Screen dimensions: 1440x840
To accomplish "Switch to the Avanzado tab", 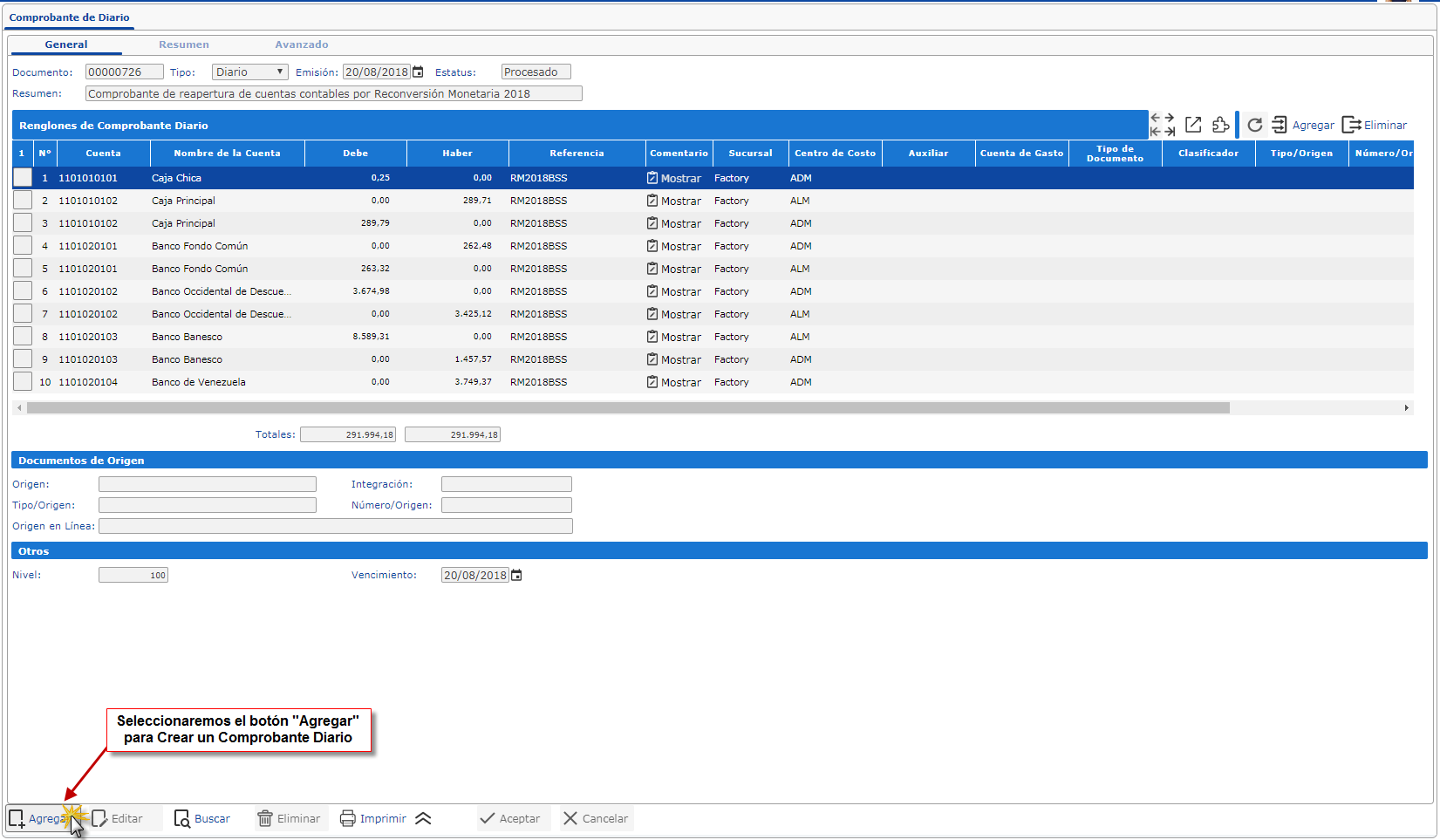I will click(302, 44).
